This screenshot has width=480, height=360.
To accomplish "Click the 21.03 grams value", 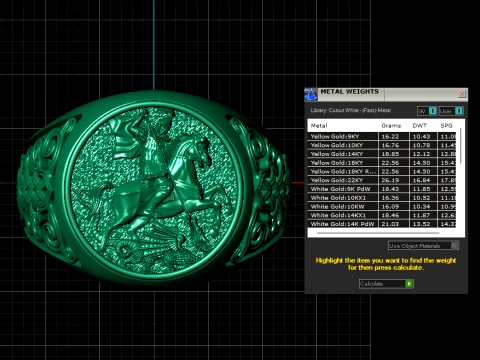I will click(390, 224).
